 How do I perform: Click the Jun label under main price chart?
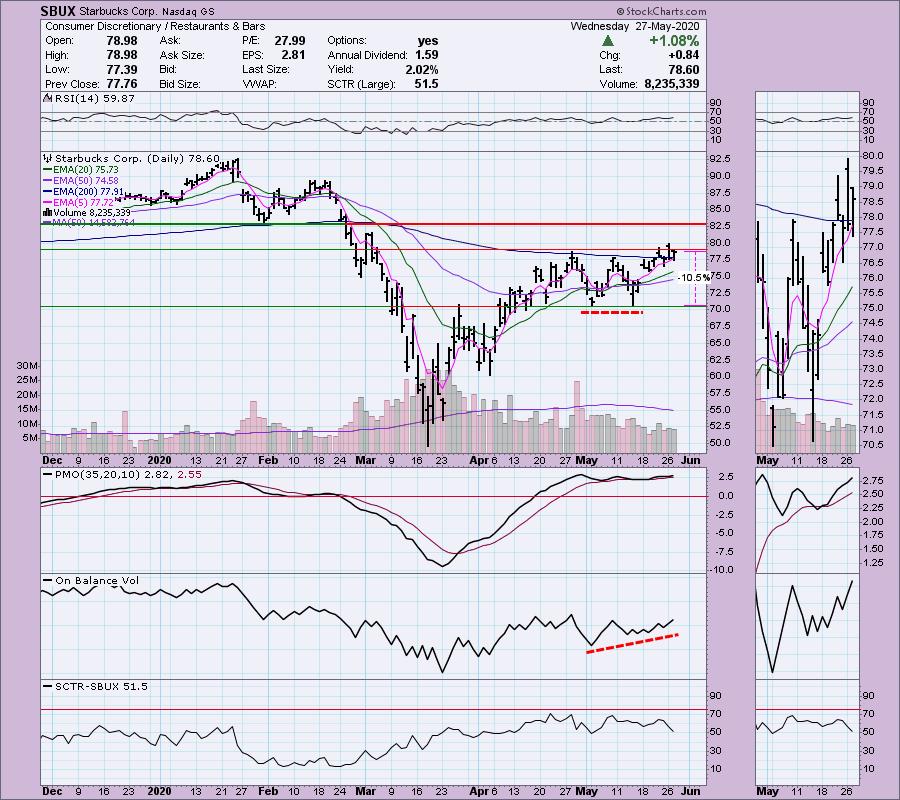pos(691,460)
